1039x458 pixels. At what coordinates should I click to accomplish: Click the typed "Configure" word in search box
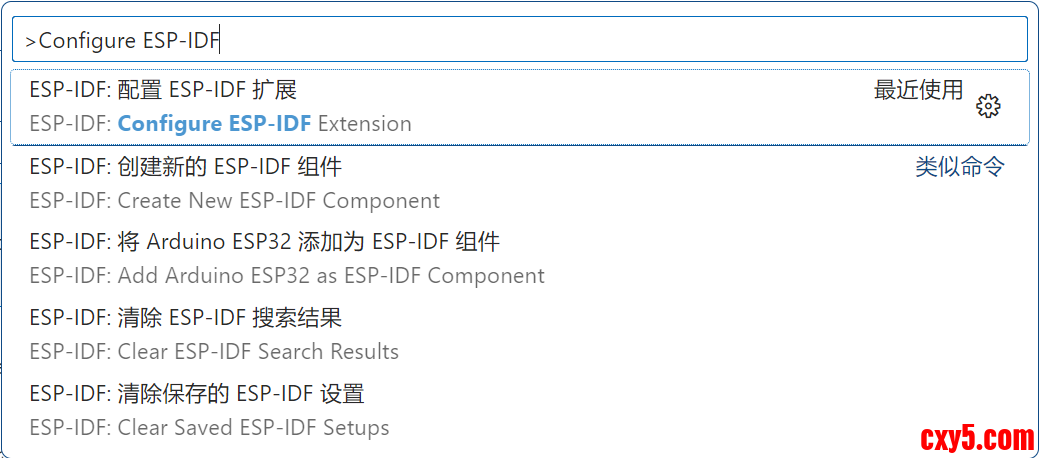87,41
